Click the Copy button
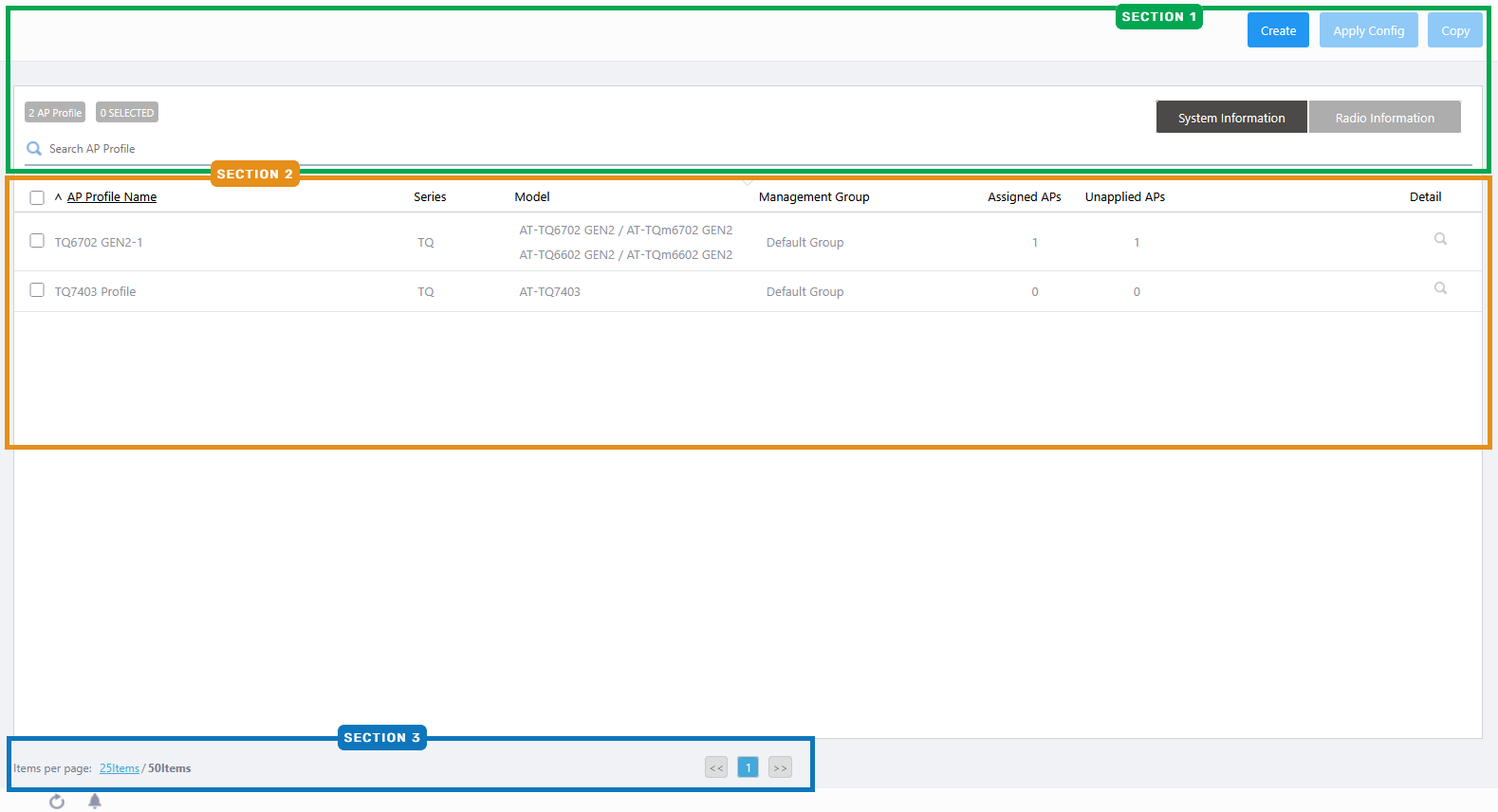 (x=1454, y=30)
